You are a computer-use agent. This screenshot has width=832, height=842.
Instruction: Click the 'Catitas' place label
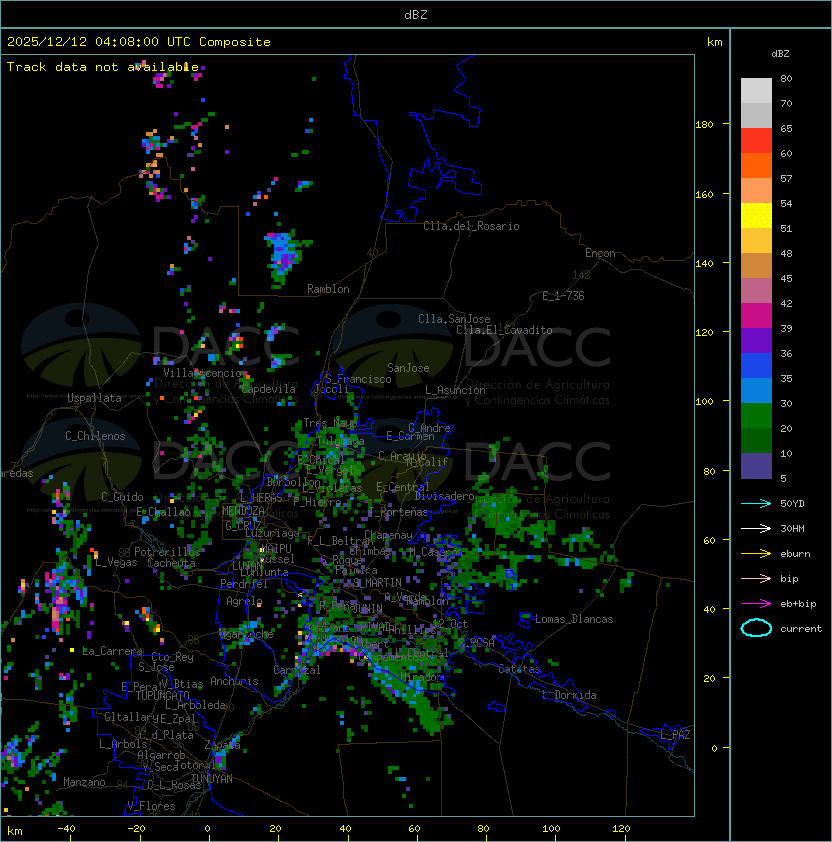tap(519, 669)
